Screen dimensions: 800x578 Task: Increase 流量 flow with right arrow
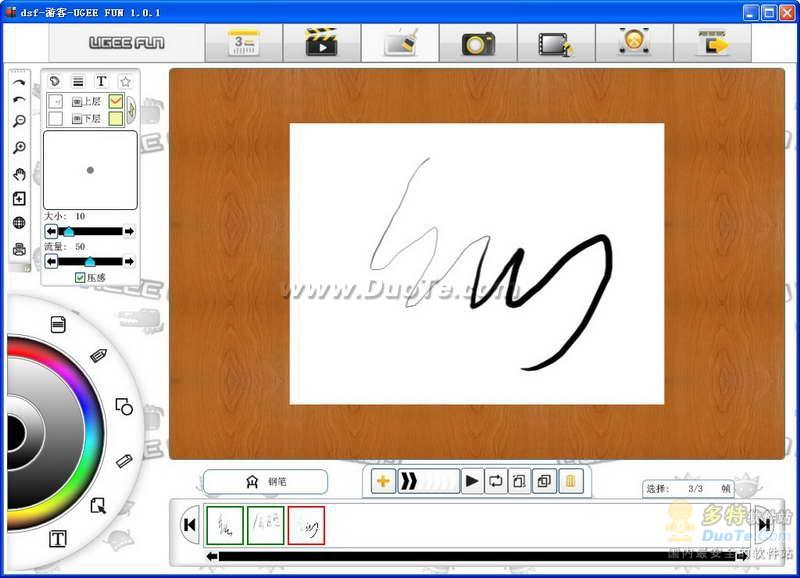(130, 262)
